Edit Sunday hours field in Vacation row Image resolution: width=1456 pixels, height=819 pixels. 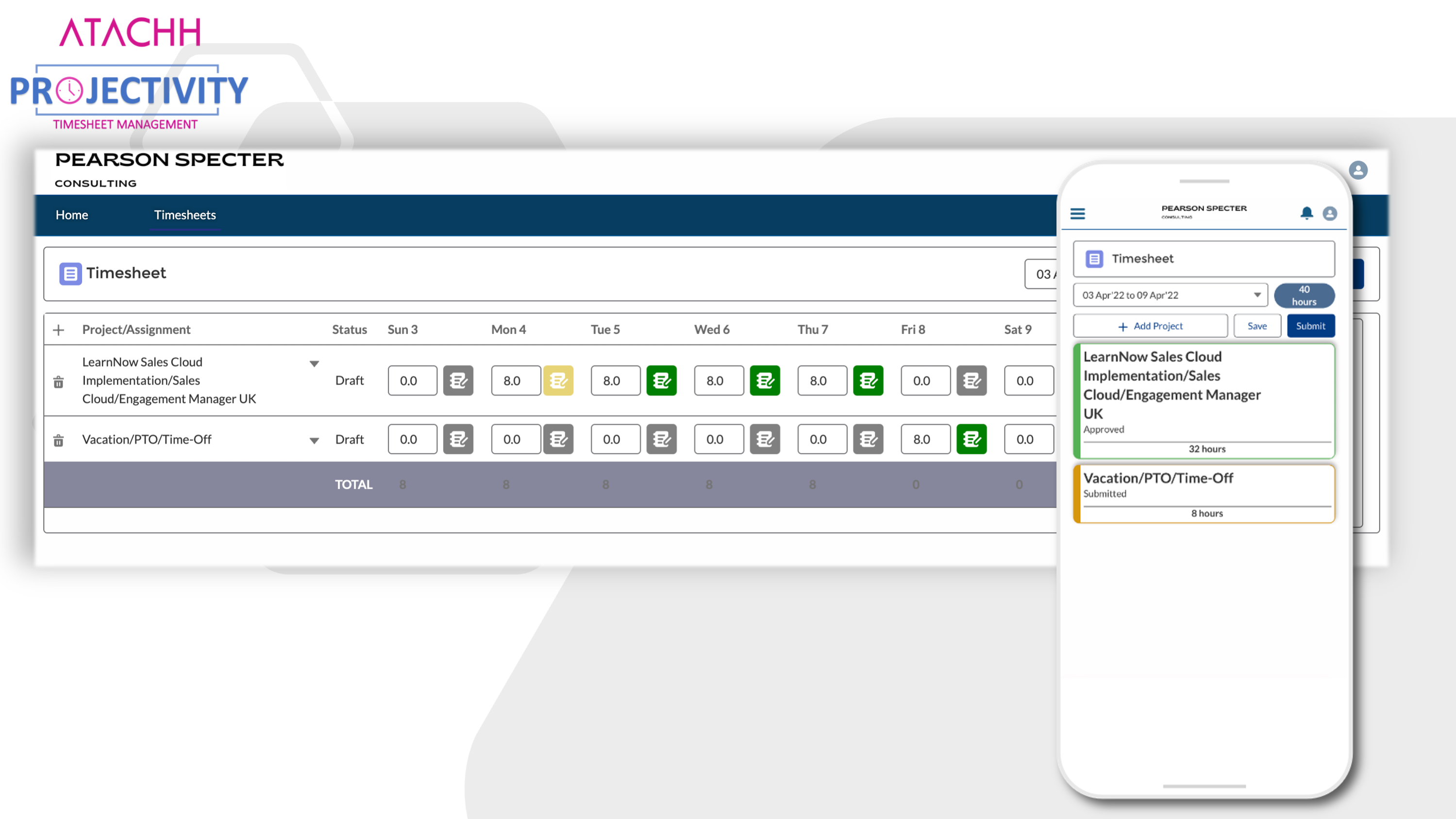click(413, 439)
